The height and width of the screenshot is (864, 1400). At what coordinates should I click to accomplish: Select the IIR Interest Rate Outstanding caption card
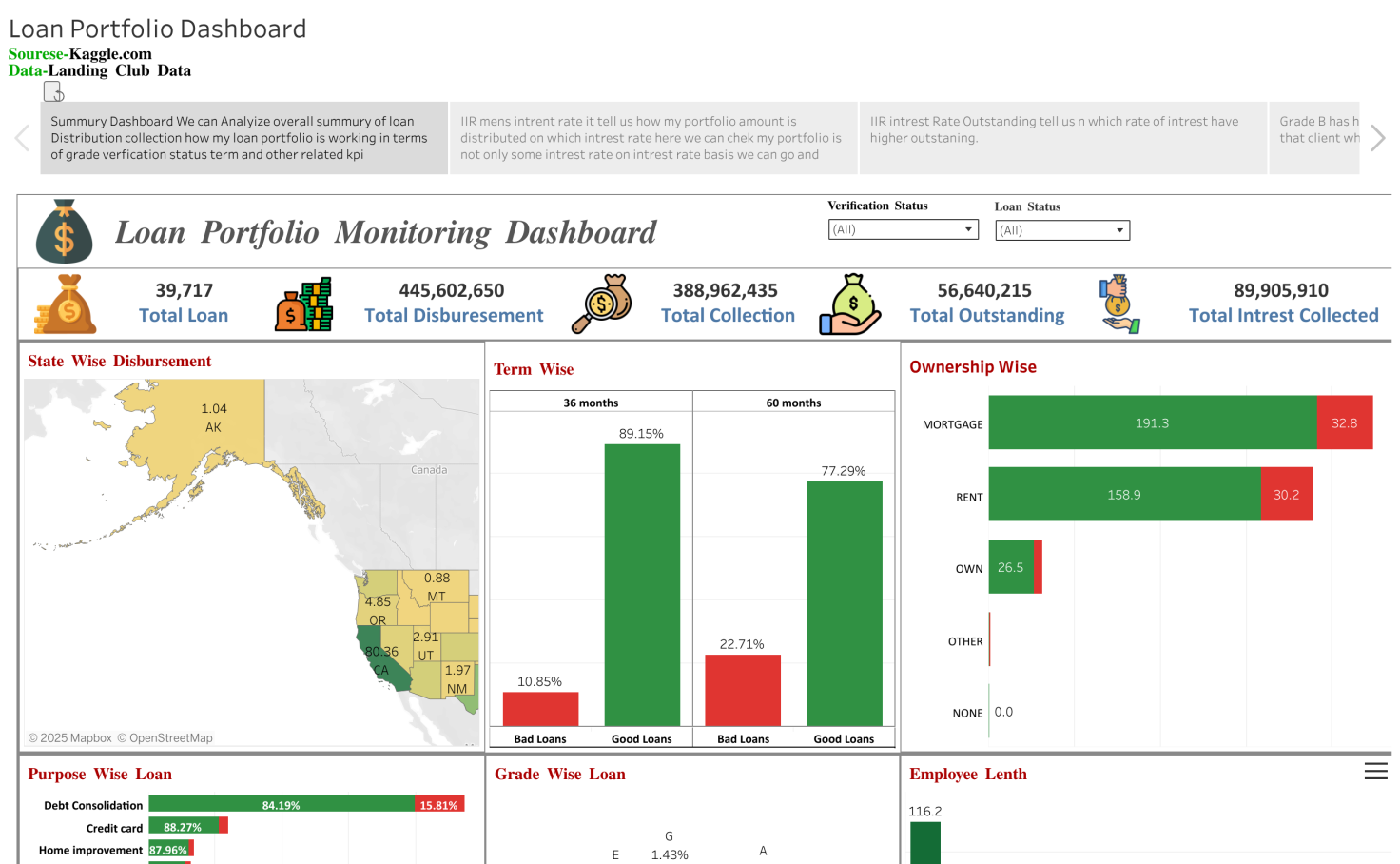point(1062,138)
